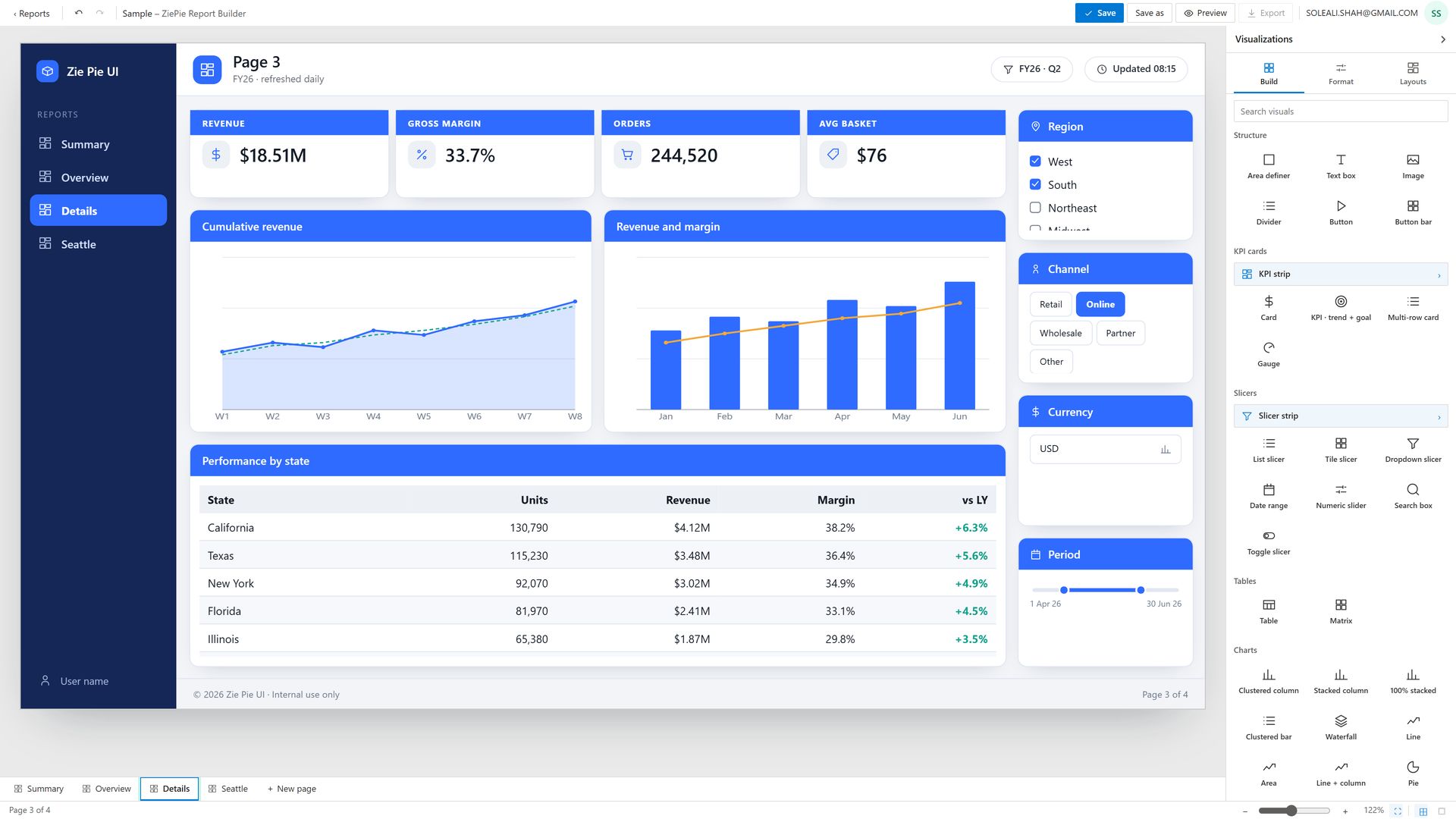Select the KPI trend + goal card
Viewport: 1456px width, 819px height.
coord(1340,308)
